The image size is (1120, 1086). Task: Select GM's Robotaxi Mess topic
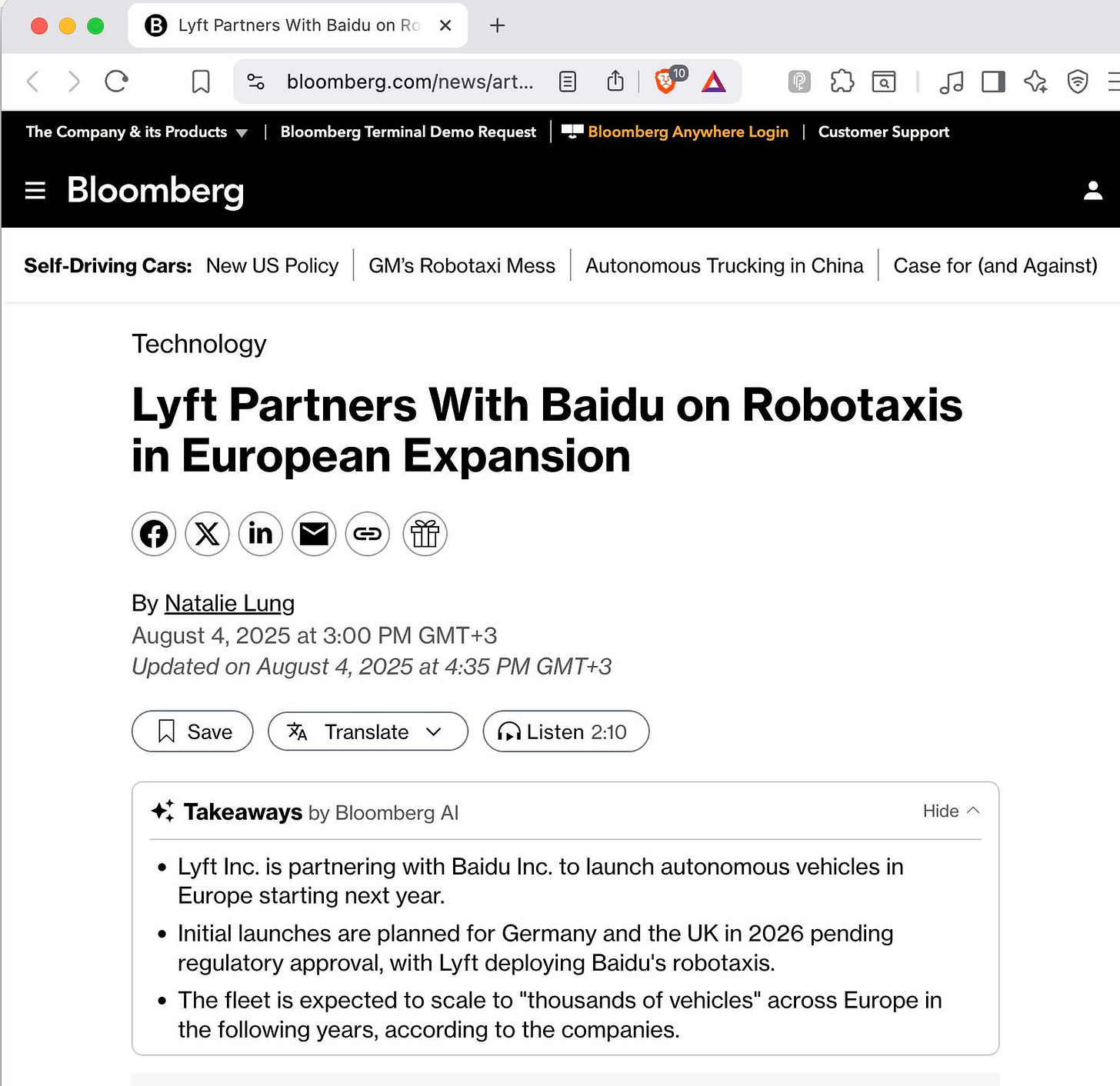[x=462, y=265]
